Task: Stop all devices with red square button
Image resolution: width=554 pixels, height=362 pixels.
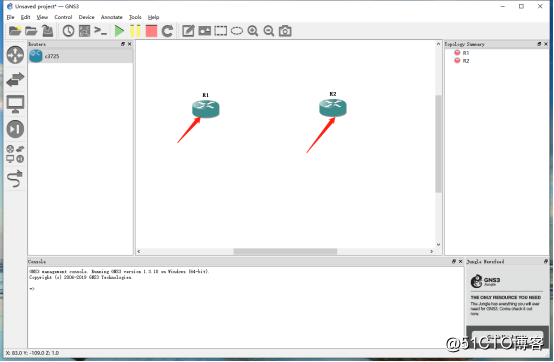Action: 151,31
